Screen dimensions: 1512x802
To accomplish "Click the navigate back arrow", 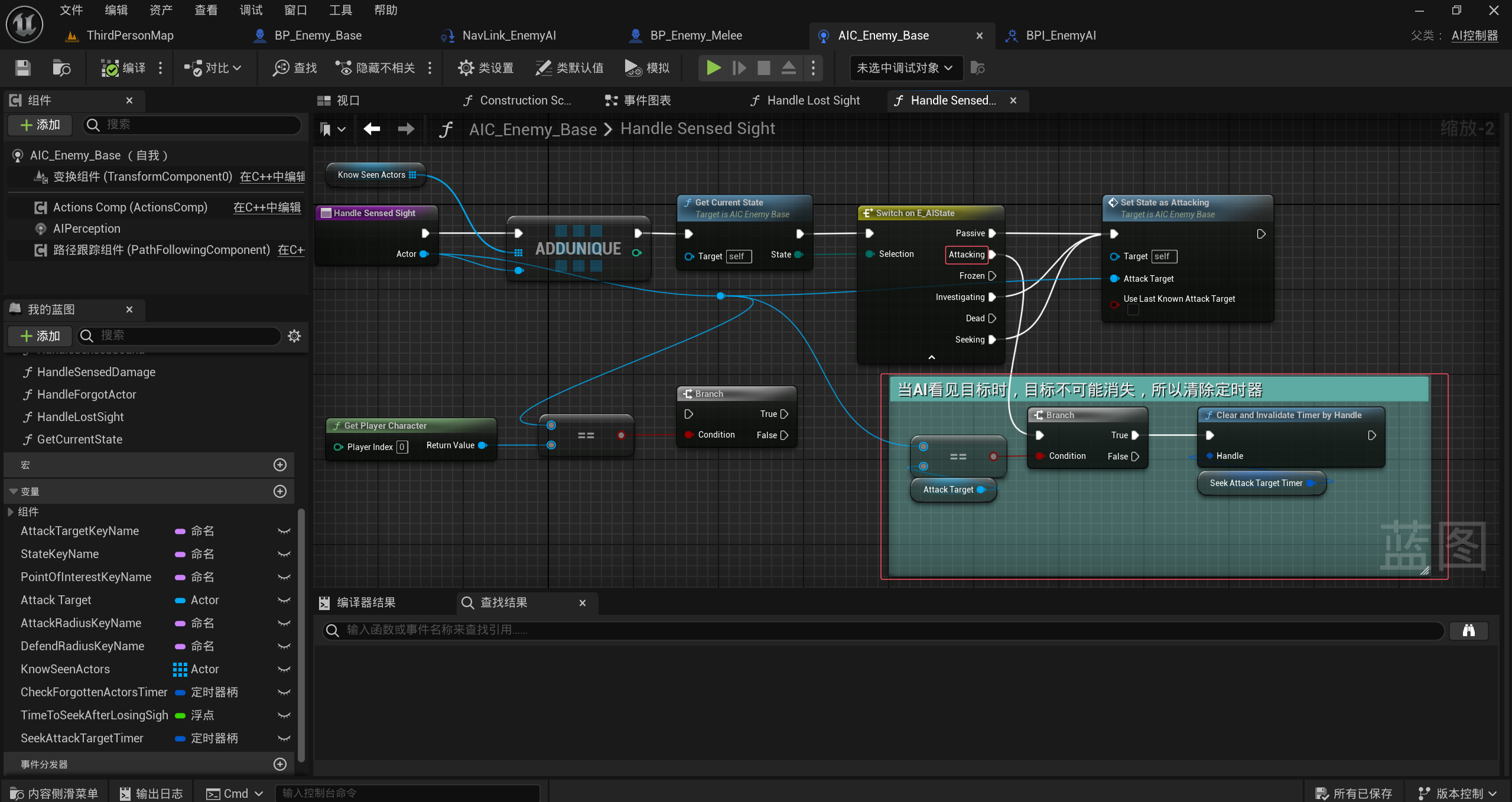I will [x=372, y=129].
